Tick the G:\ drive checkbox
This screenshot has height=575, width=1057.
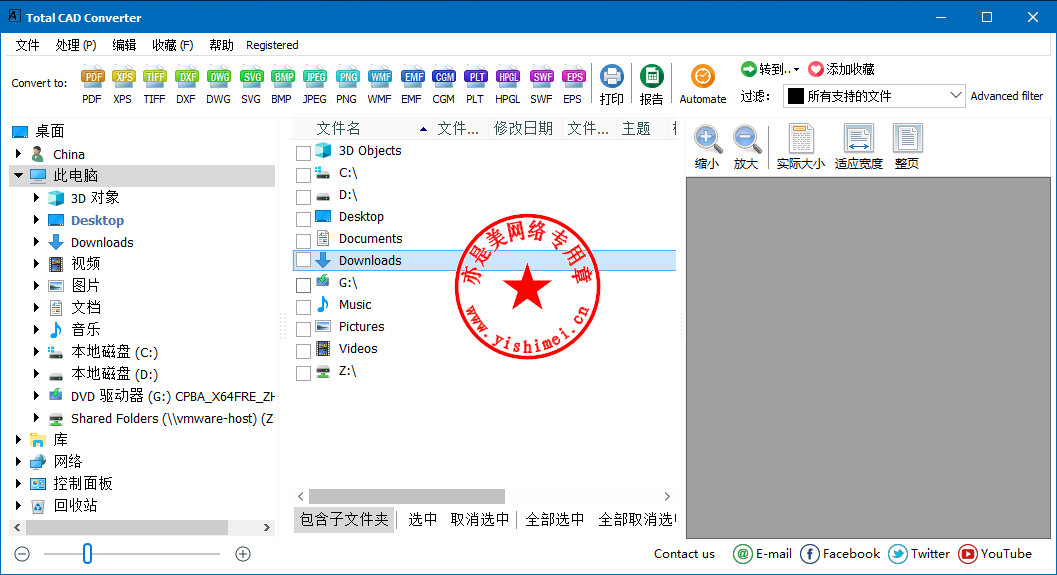pyautogui.click(x=303, y=285)
